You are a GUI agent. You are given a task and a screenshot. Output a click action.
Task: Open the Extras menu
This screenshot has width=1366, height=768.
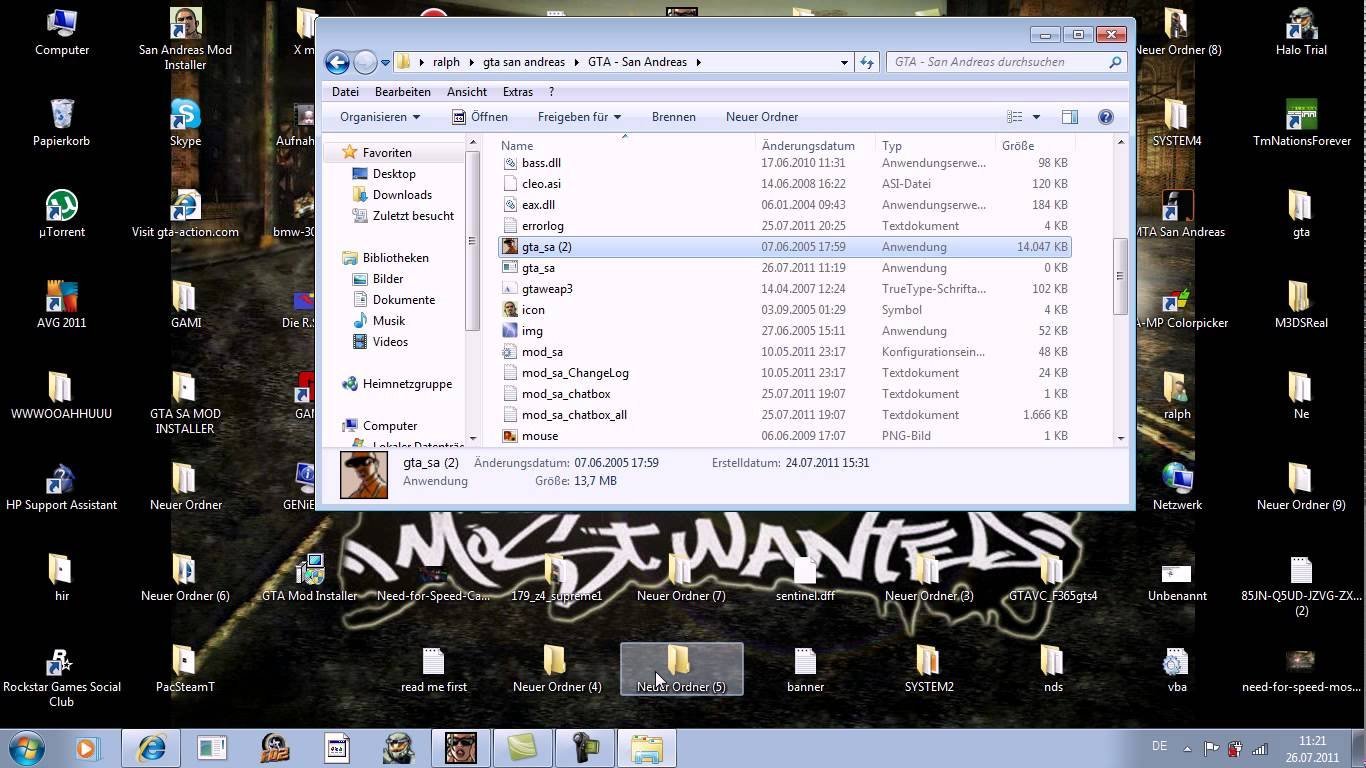click(517, 92)
